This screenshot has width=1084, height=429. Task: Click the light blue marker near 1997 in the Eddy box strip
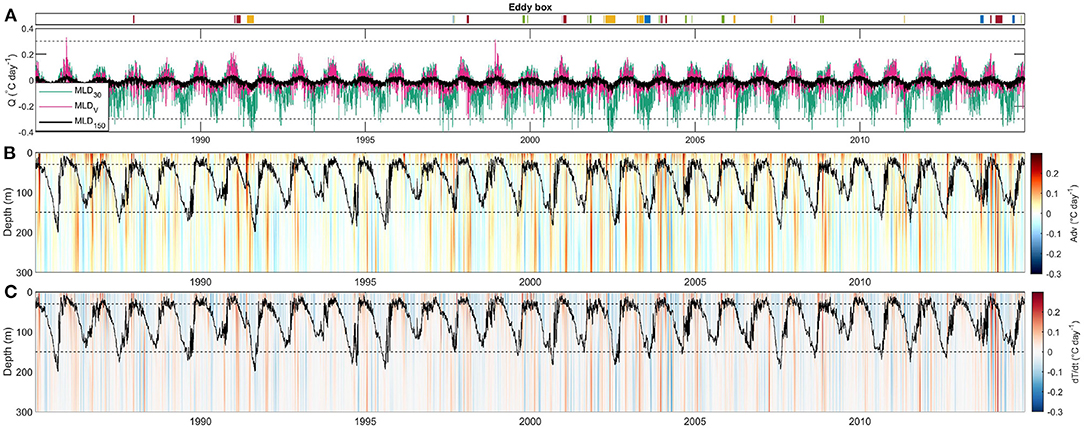(453, 19)
